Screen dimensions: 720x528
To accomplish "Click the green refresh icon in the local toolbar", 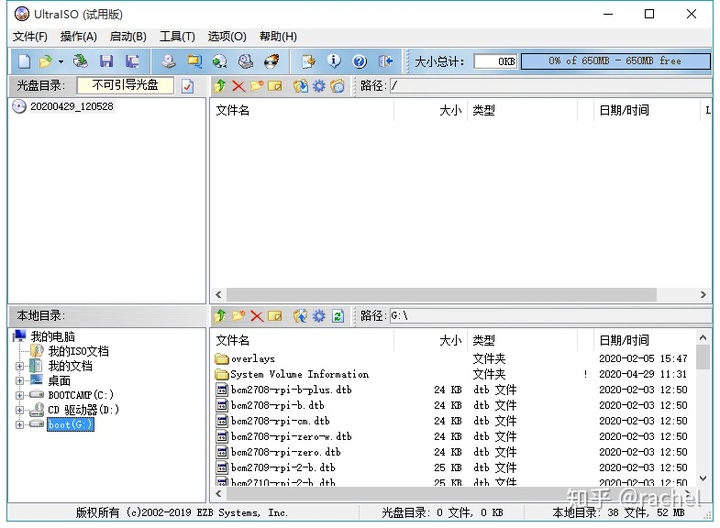I will (x=338, y=316).
